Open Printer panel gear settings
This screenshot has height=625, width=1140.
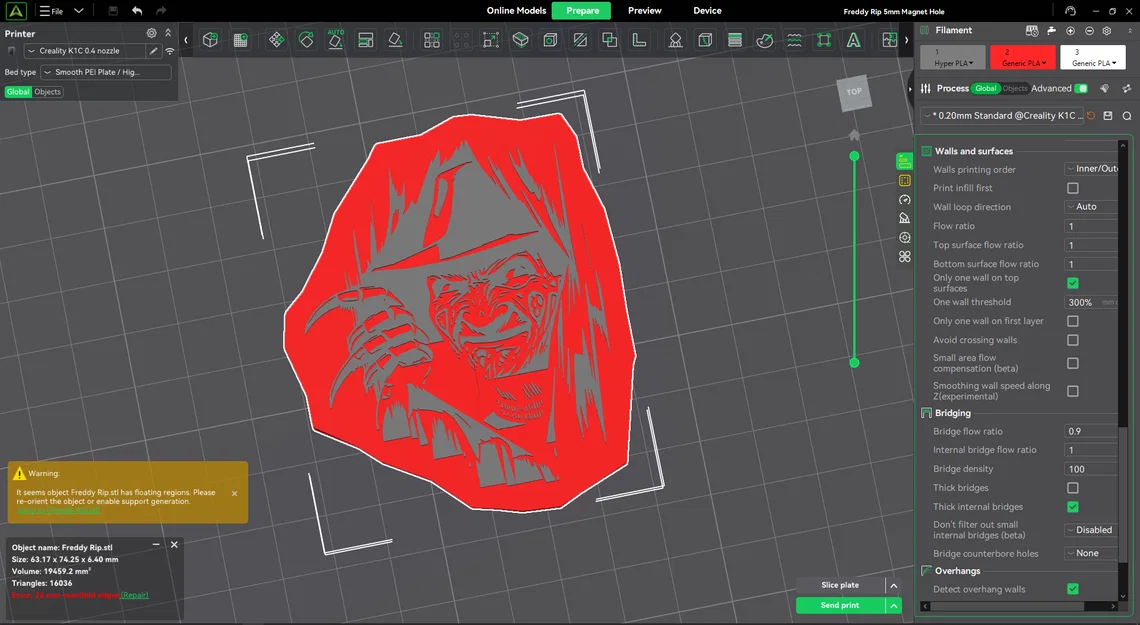[x=151, y=33]
